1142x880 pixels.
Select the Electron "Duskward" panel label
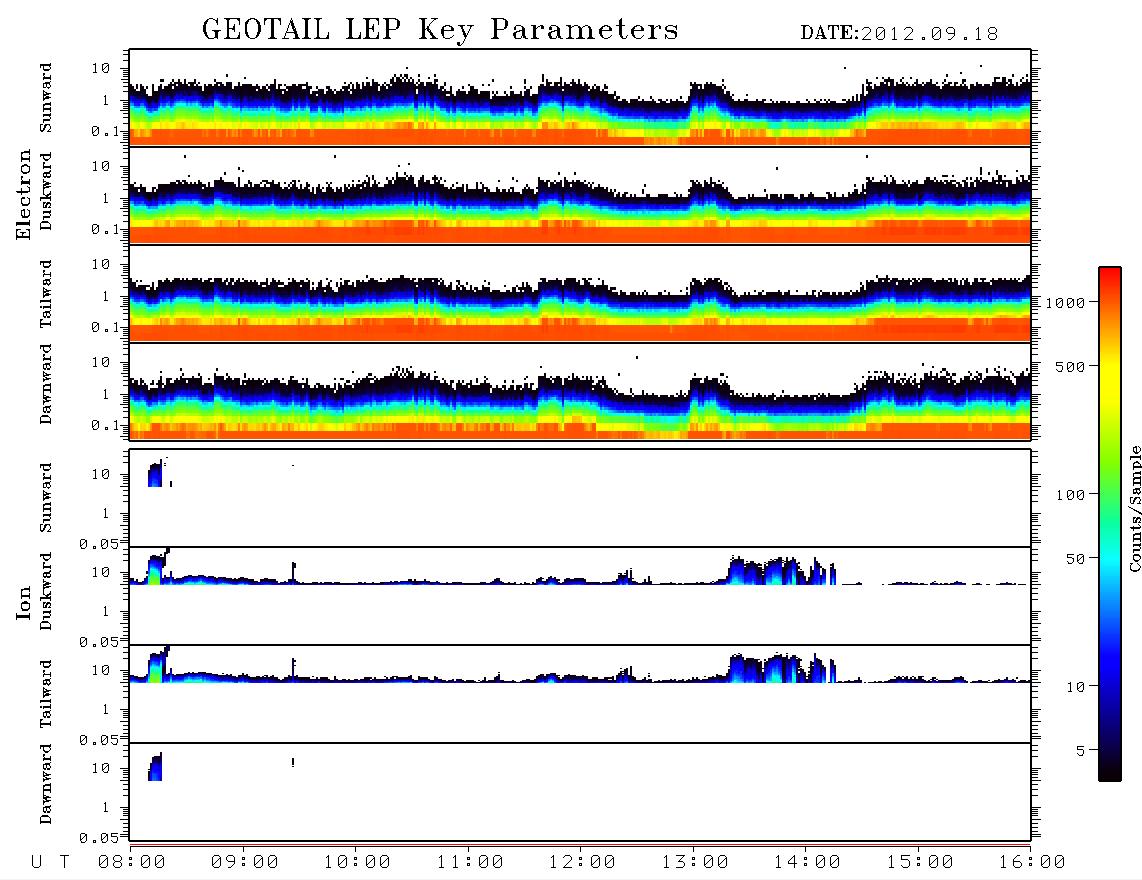tap(46, 191)
